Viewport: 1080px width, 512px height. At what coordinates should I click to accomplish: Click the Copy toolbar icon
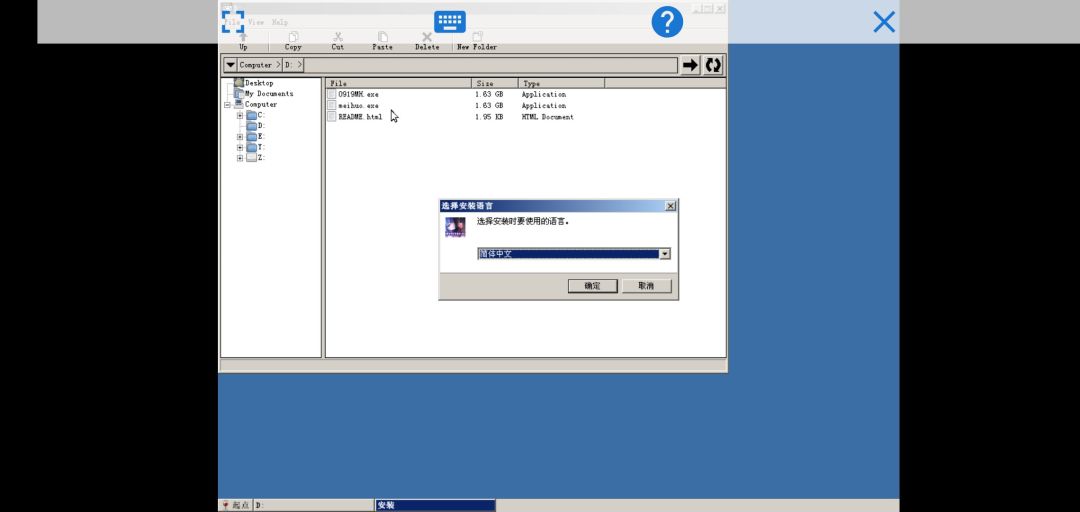point(293,41)
